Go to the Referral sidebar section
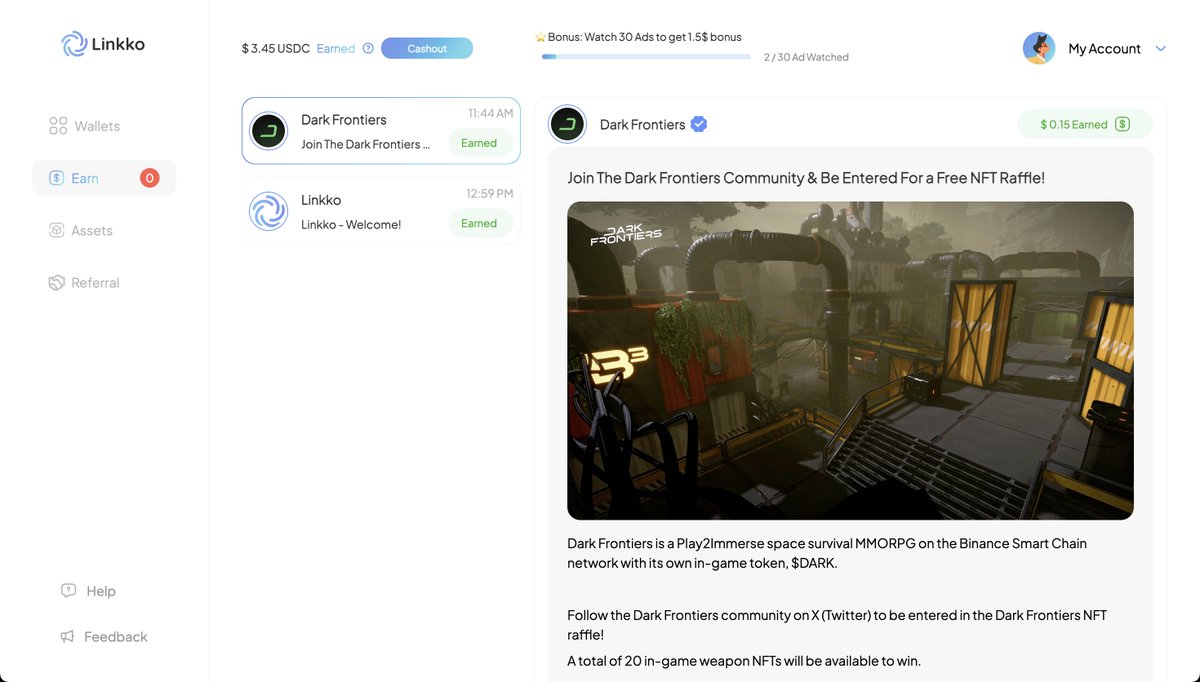The height and width of the screenshot is (682, 1200). [84, 283]
